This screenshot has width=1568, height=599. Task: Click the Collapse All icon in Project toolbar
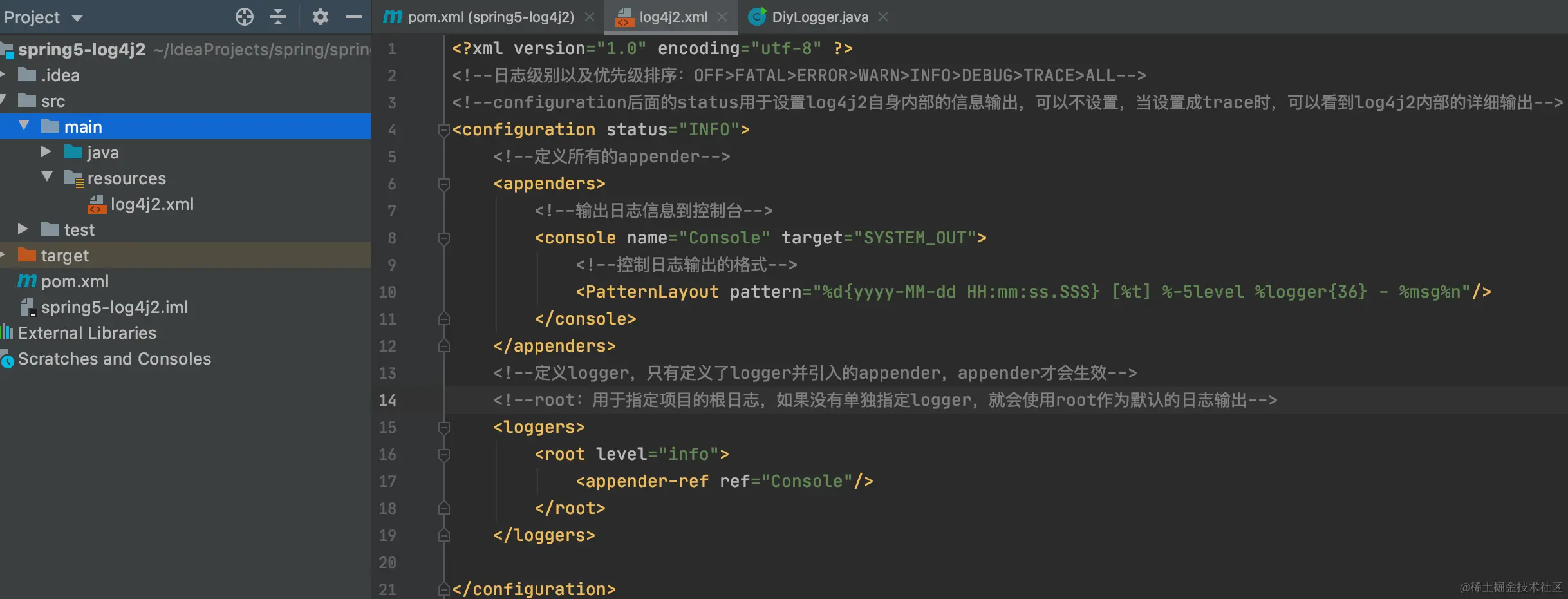point(278,17)
